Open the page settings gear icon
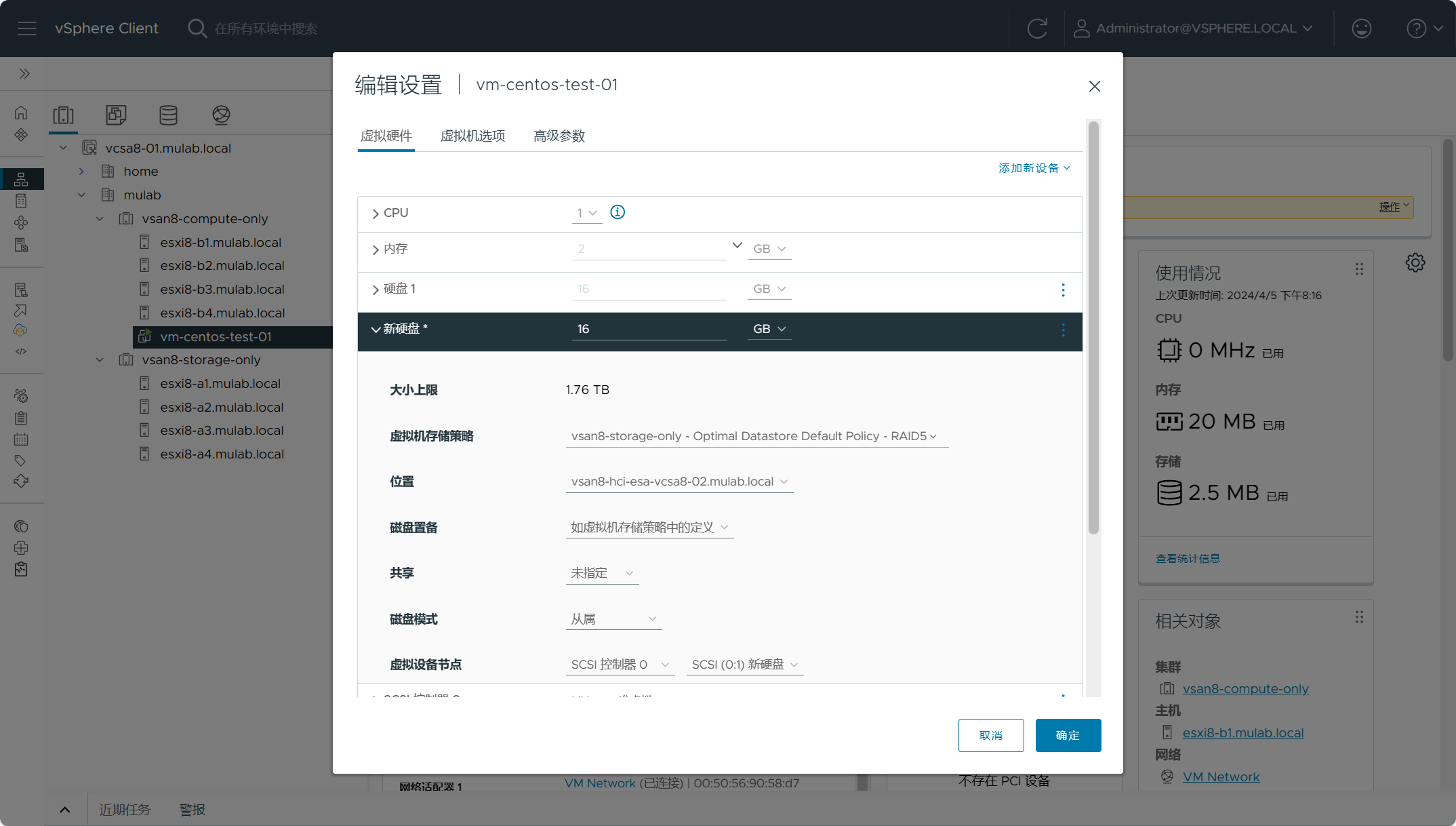Image resolution: width=1456 pixels, height=826 pixels. 1415,263
